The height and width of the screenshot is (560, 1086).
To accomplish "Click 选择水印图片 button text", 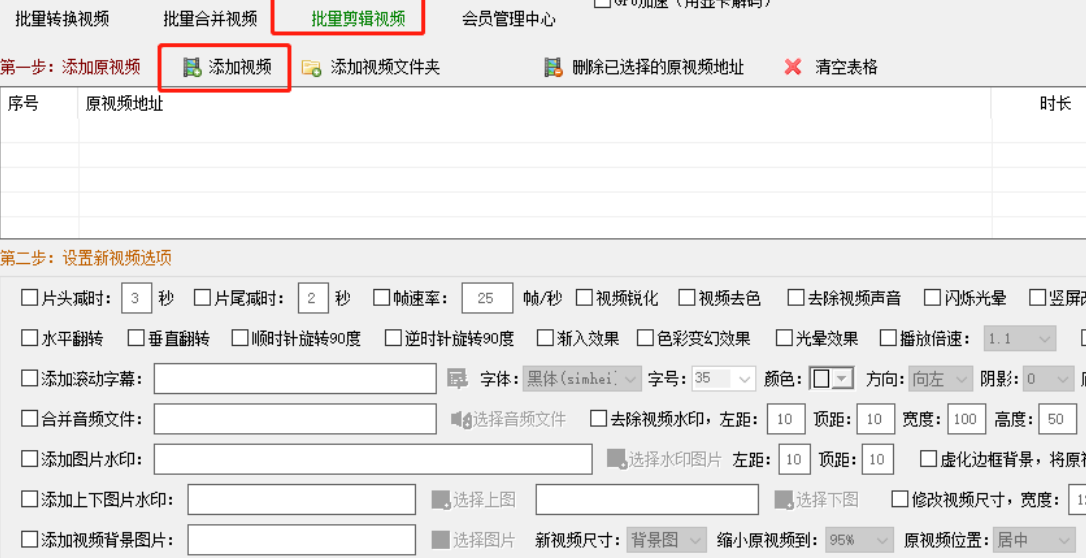I will coord(675,459).
